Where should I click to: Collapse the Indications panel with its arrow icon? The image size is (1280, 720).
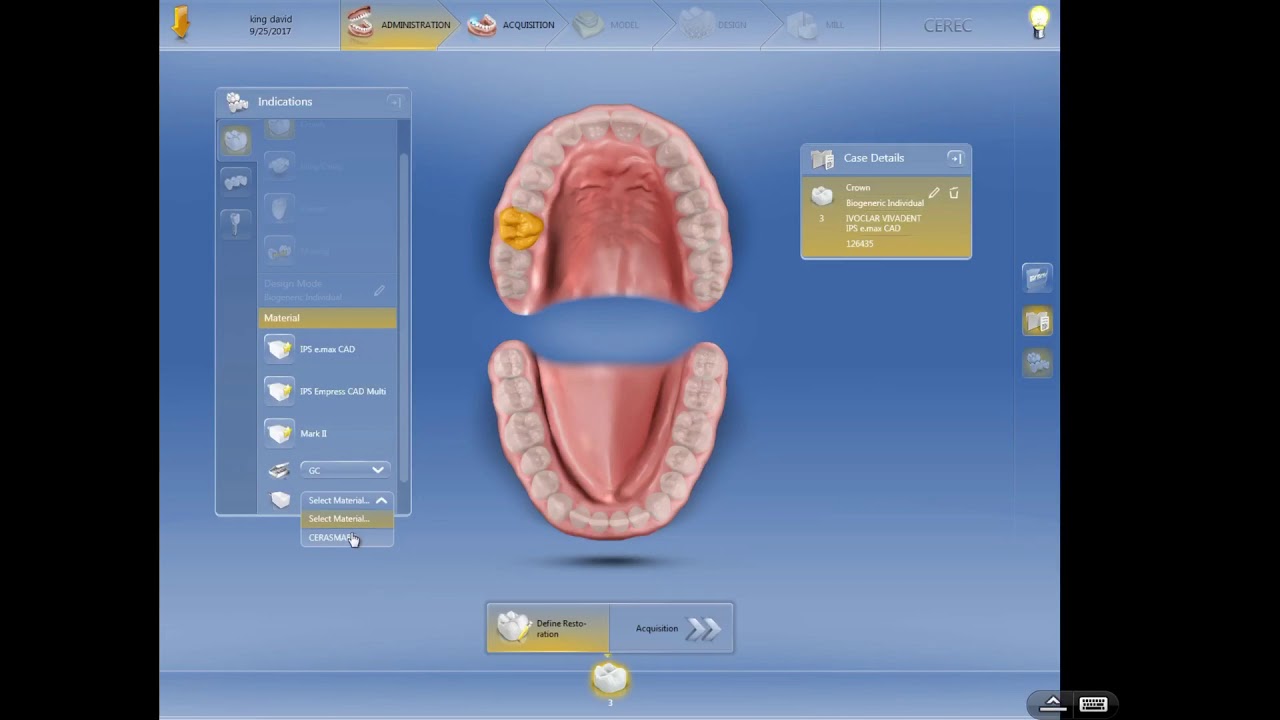pos(395,101)
